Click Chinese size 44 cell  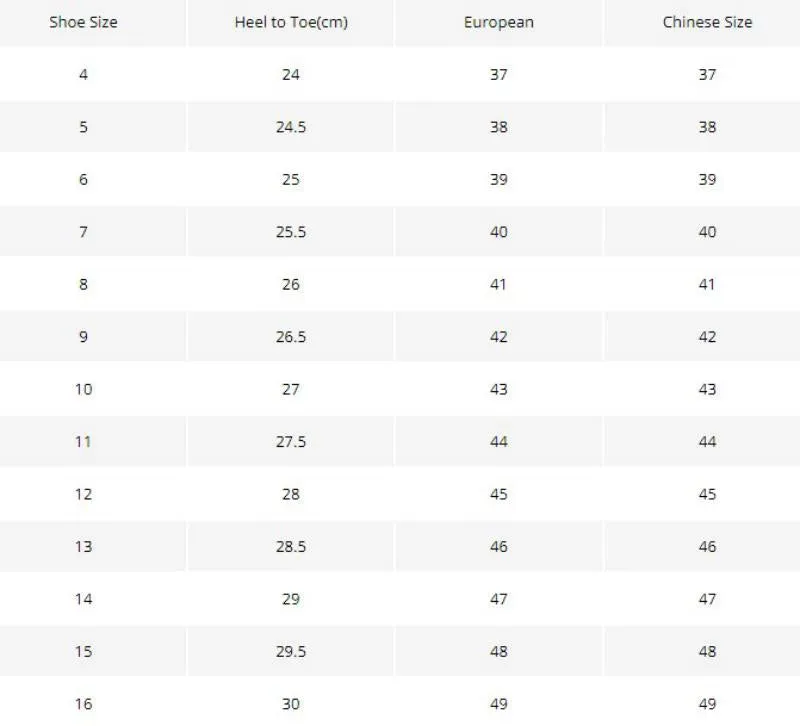pyautogui.click(x=707, y=442)
